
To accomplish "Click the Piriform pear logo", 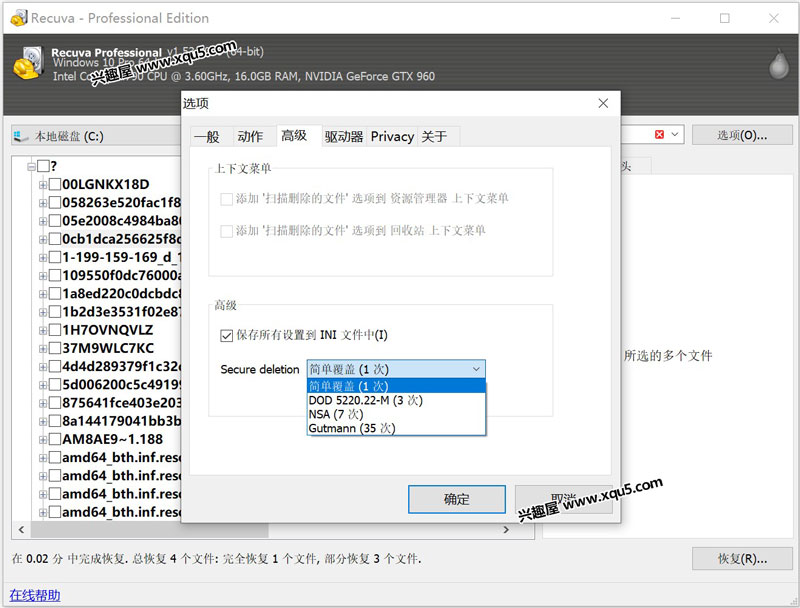I will coord(779,64).
